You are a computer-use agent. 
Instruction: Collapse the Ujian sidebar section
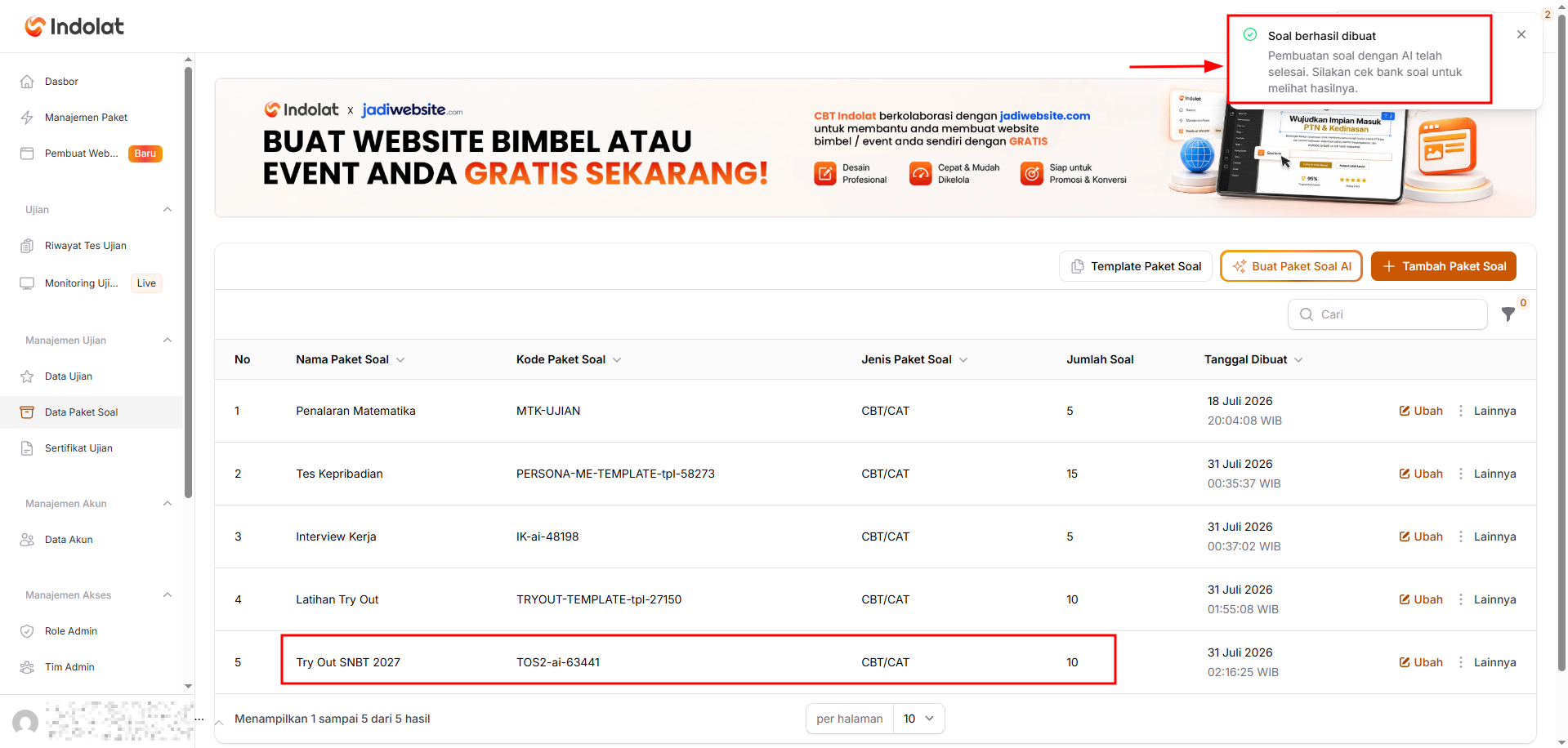168,210
